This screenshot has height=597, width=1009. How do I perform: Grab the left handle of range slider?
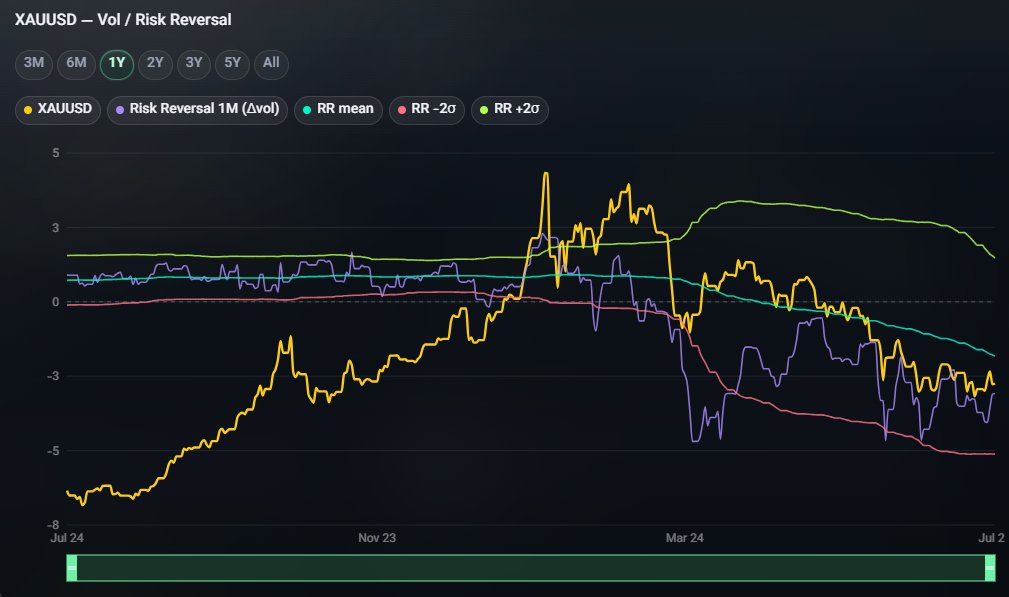pyautogui.click(x=72, y=567)
